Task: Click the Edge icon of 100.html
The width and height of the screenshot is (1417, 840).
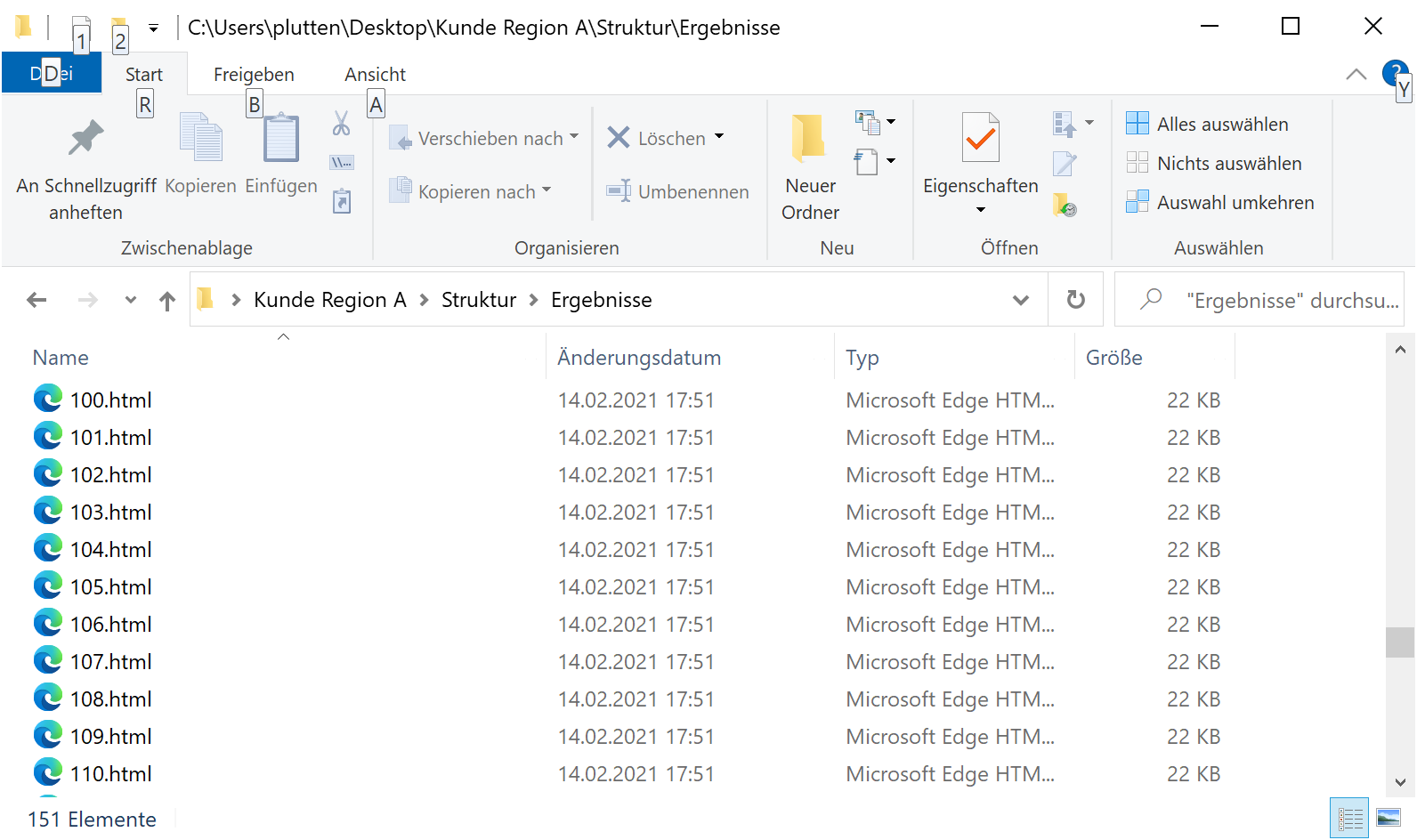Action: pyautogui.click(x=48, y=399)
